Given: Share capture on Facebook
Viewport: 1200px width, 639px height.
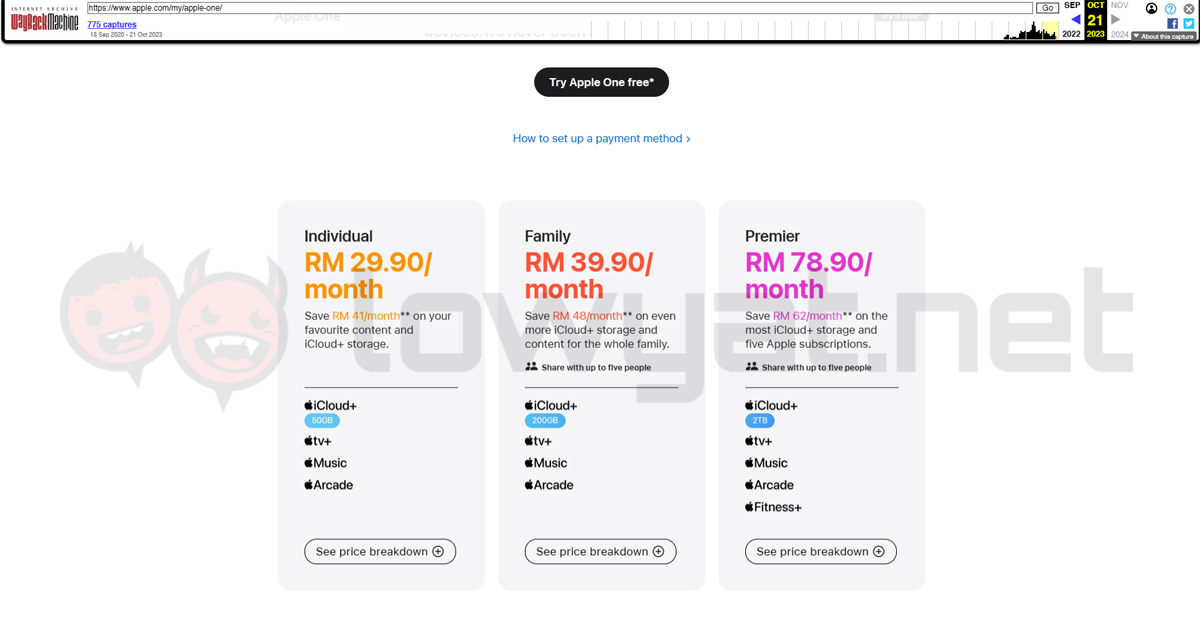Looking at the screenshot, I should (x=1173, y=23).
